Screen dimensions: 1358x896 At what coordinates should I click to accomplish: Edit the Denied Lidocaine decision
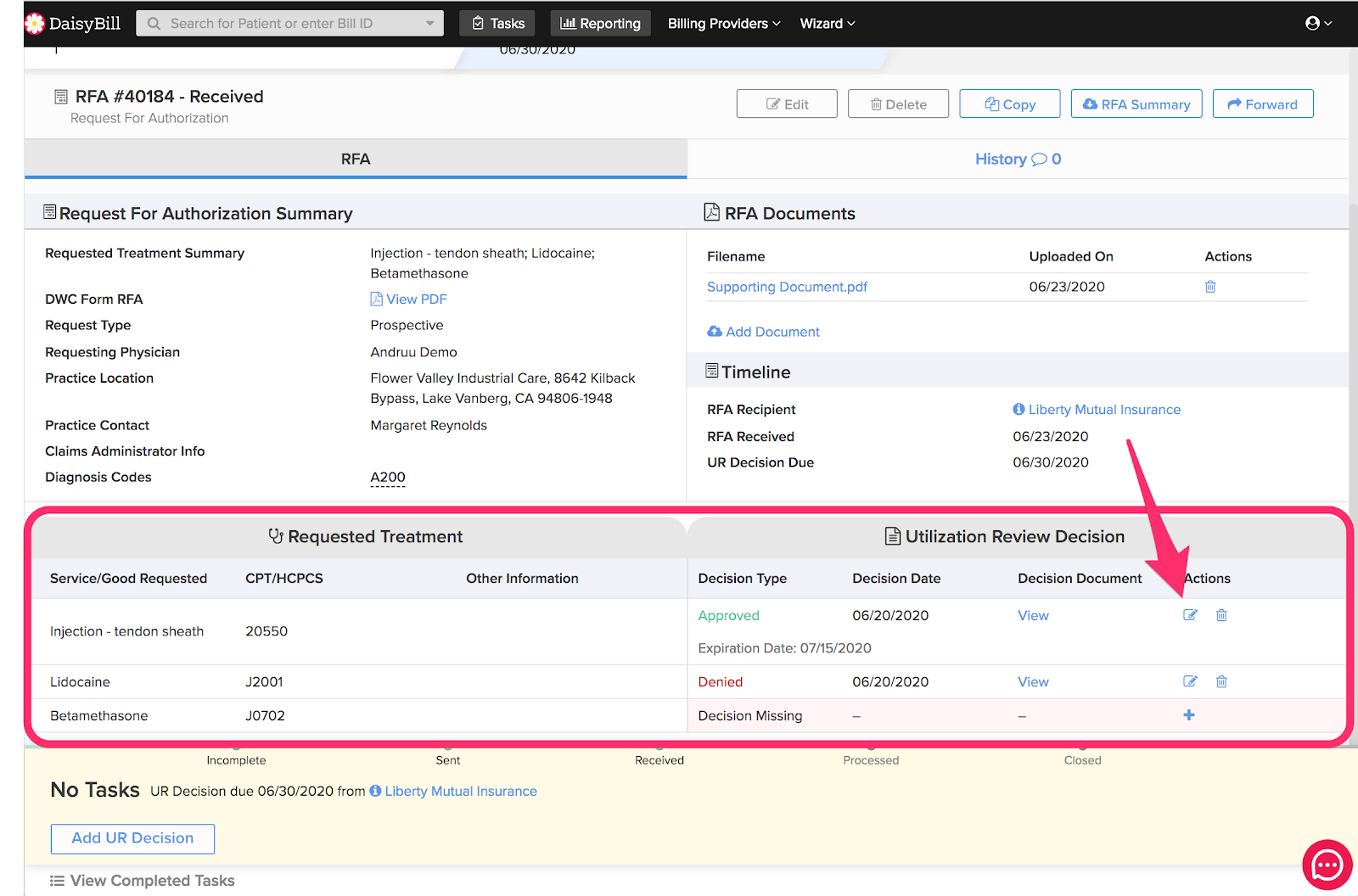point(1190,681)
